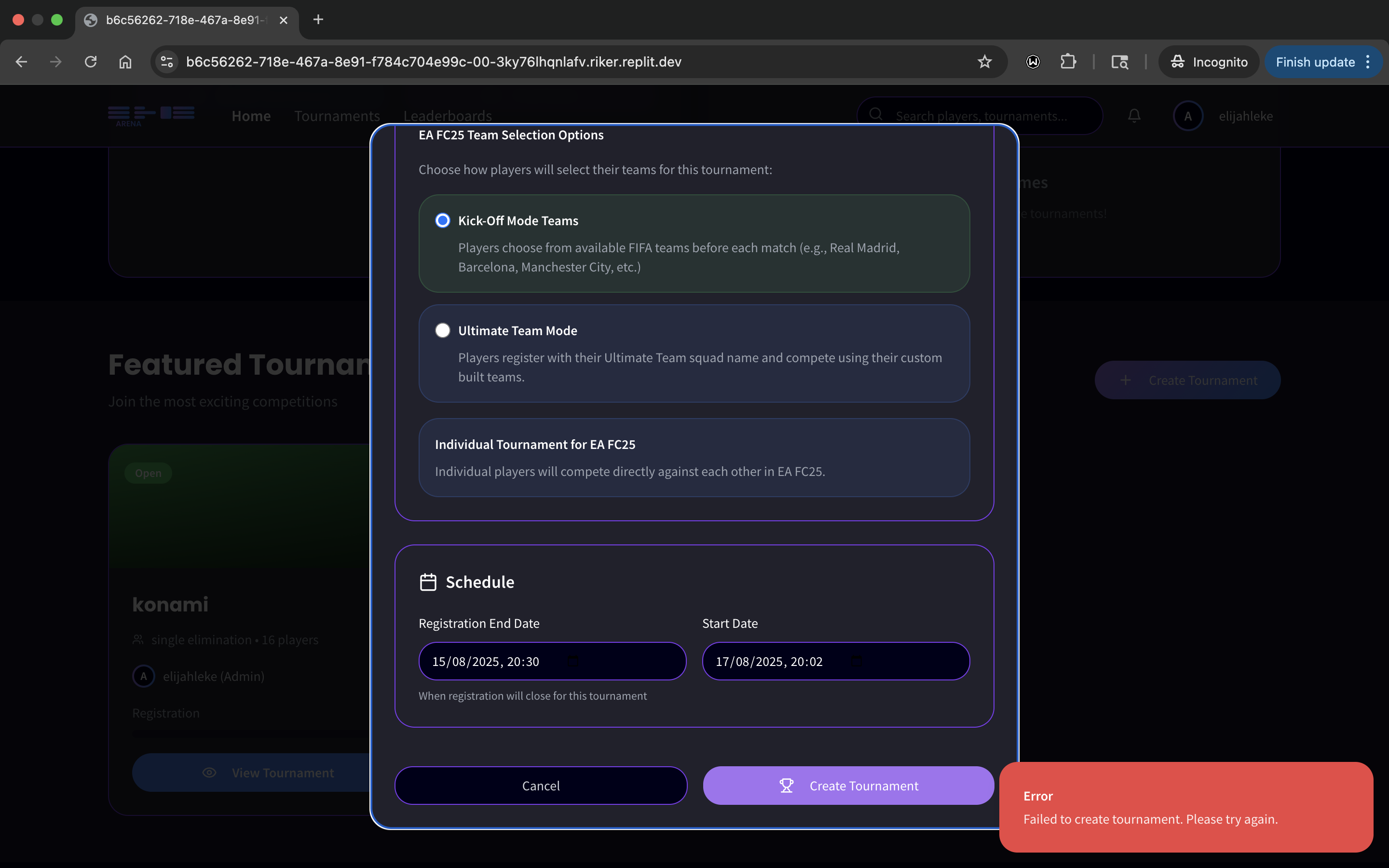Viewport: 1389px width, 868px height.
Task: Click the 'single elimination • 16 players' text
Action: click(235, 639)
